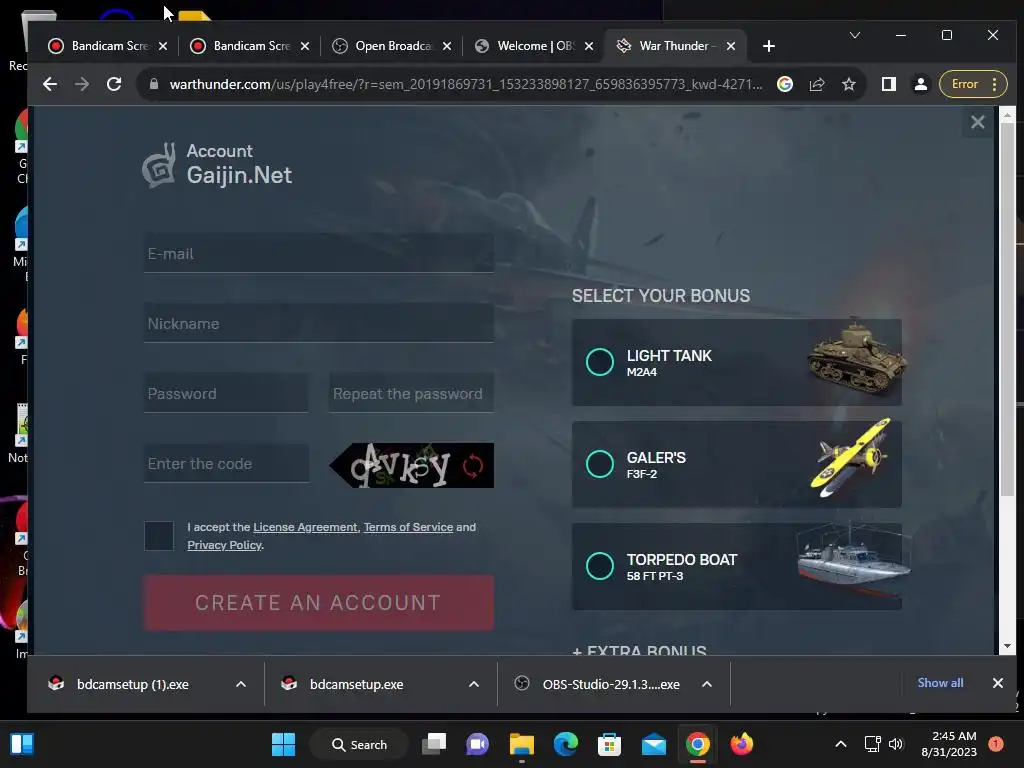This screenshot has width=1024, height=768.
Task: Close the downloads bar
Action: click(997, 683)
